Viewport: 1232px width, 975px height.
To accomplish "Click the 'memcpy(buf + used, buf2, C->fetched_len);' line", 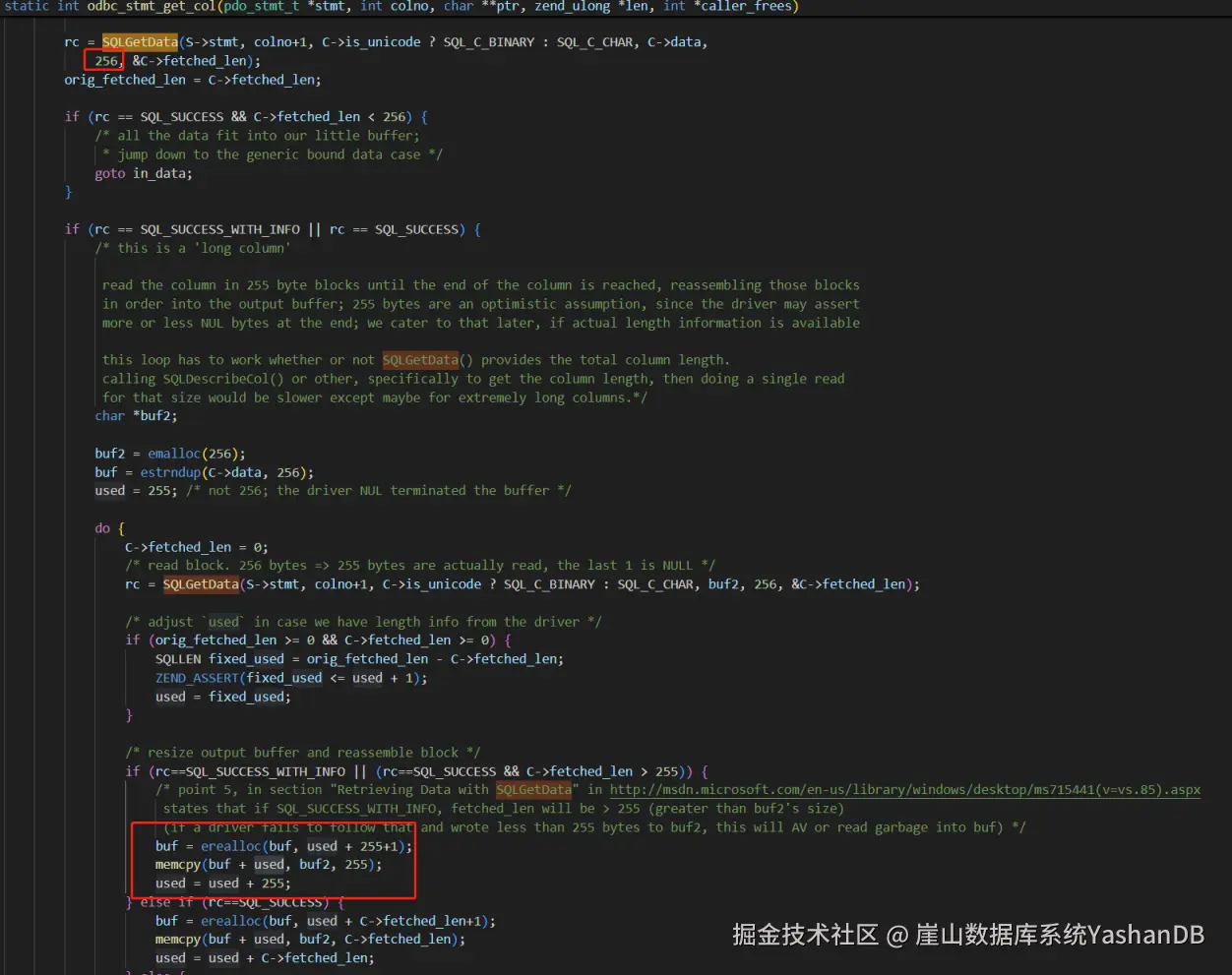I will (x=310, y=940).
